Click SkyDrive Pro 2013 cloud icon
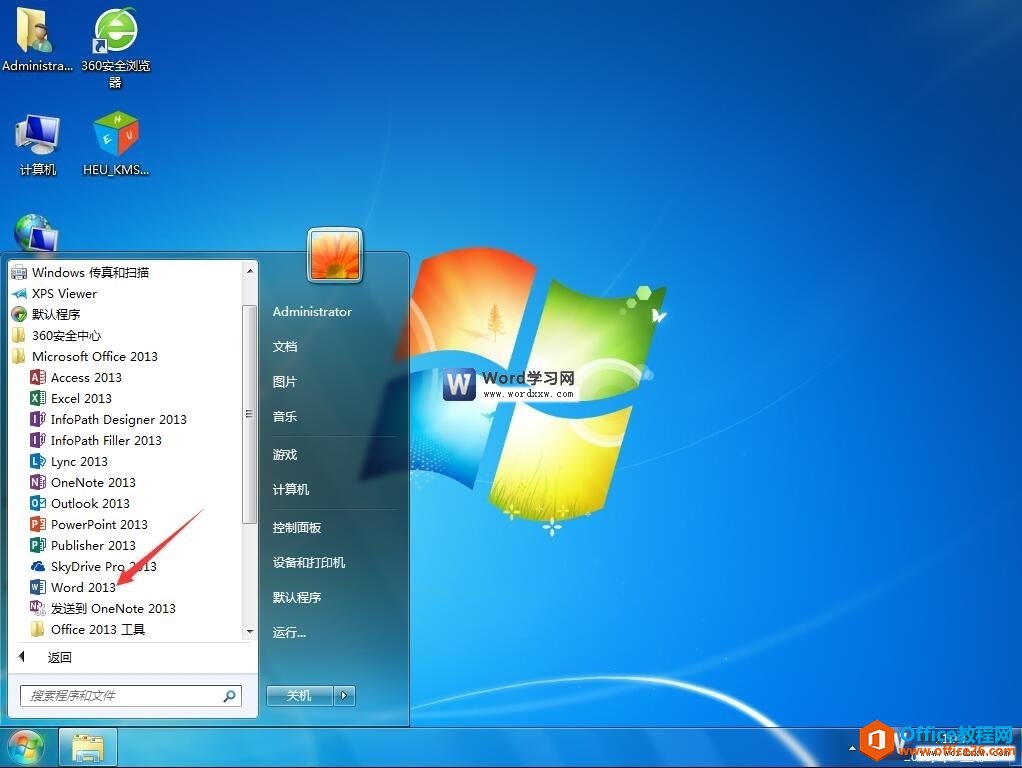The width and height of the screenshot is (1022, 768). (x=38, y=566)
